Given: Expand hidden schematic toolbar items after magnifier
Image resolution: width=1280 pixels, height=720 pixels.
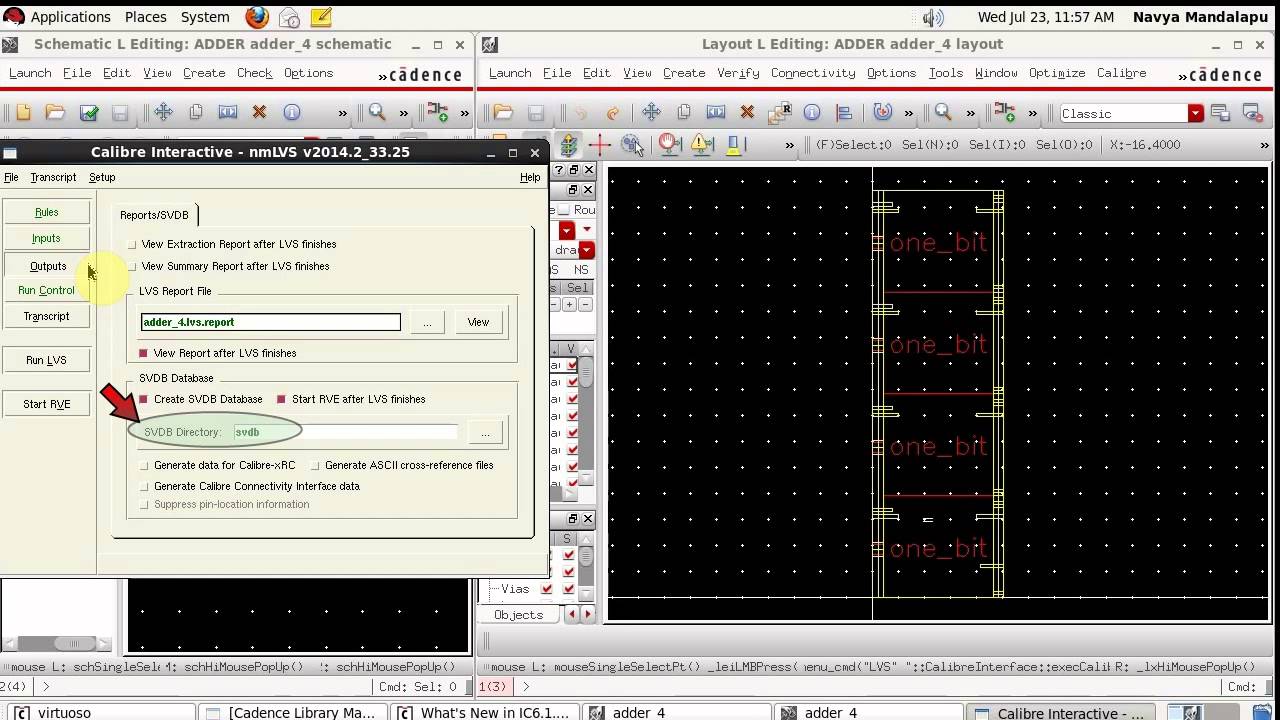Looking at the screenshot, I should click(x=404, y=113).
